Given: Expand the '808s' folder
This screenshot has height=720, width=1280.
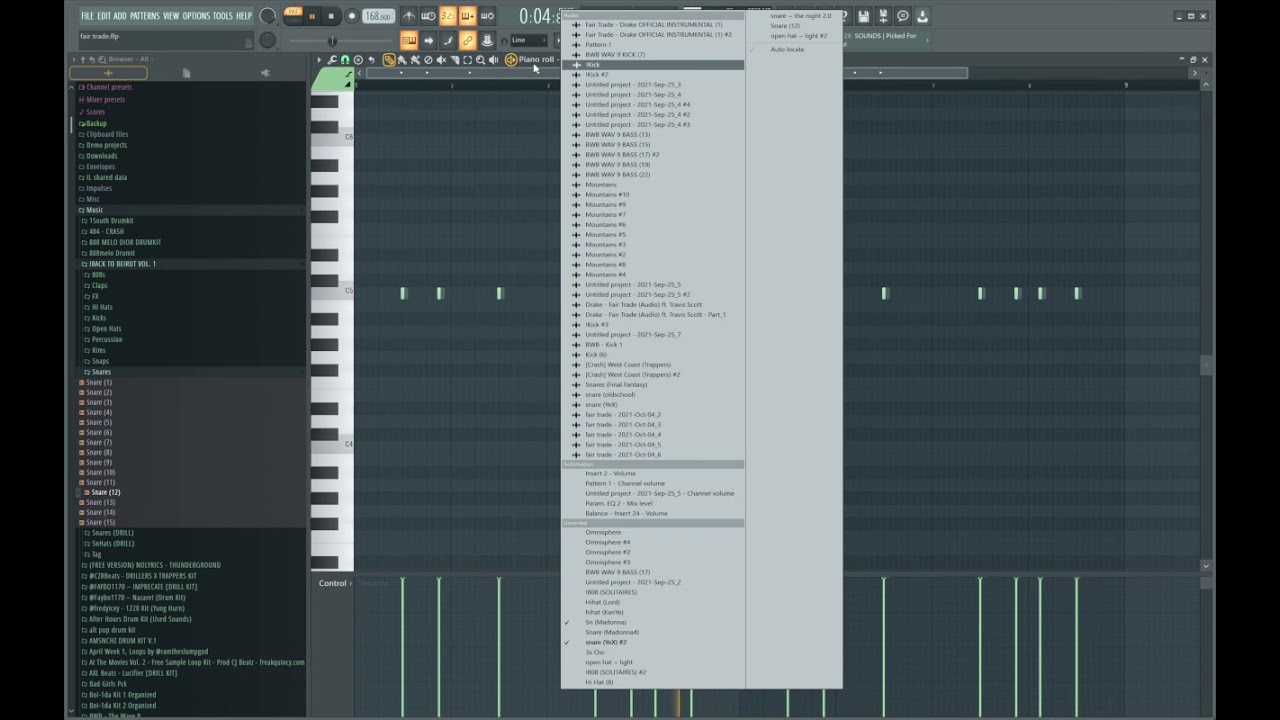Looking at the screenshot, I should (x=97, y=275).
